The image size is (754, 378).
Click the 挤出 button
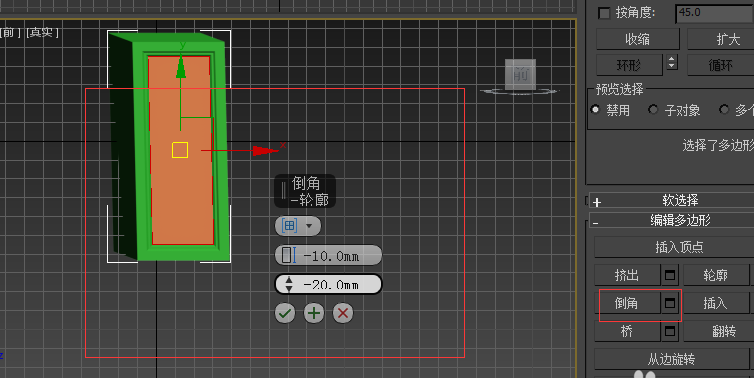pos(627,275)
